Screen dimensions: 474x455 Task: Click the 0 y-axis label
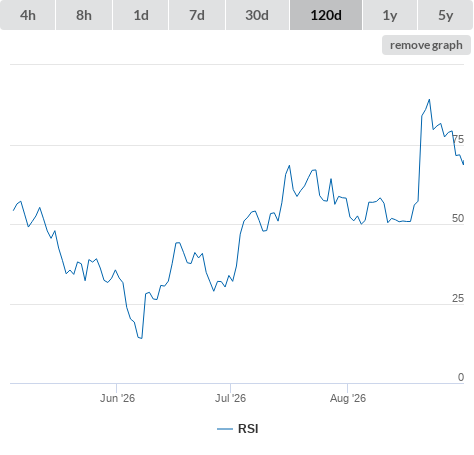[461, 377]
